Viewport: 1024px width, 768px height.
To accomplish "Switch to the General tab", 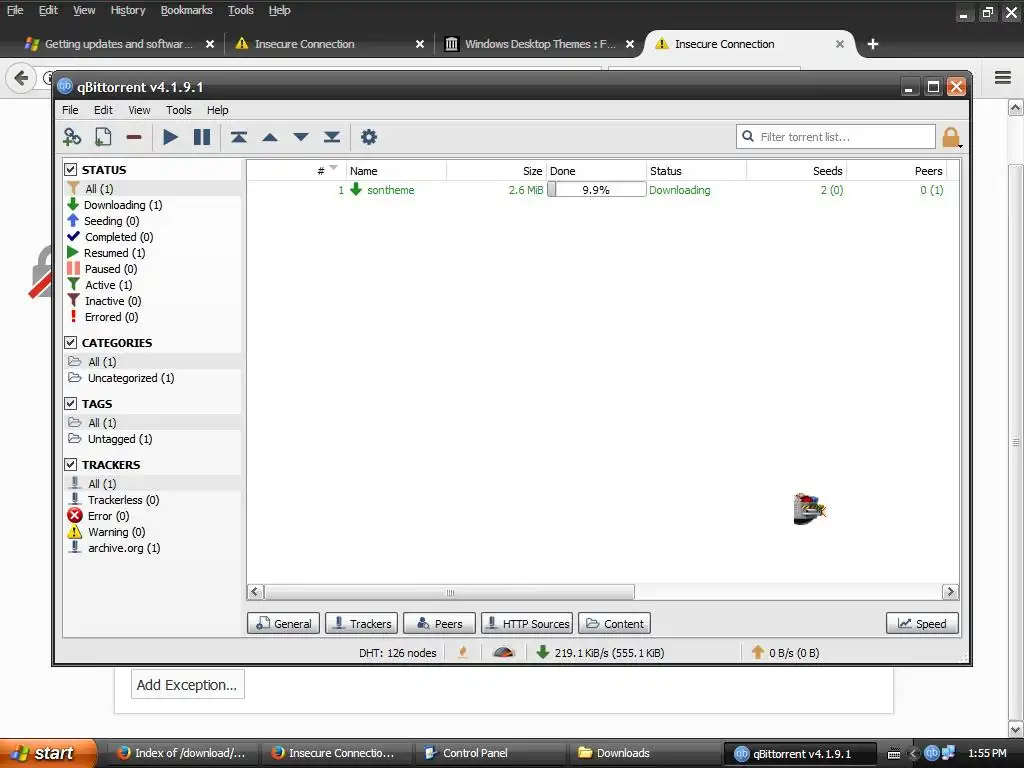I will [x=283, y=623].
